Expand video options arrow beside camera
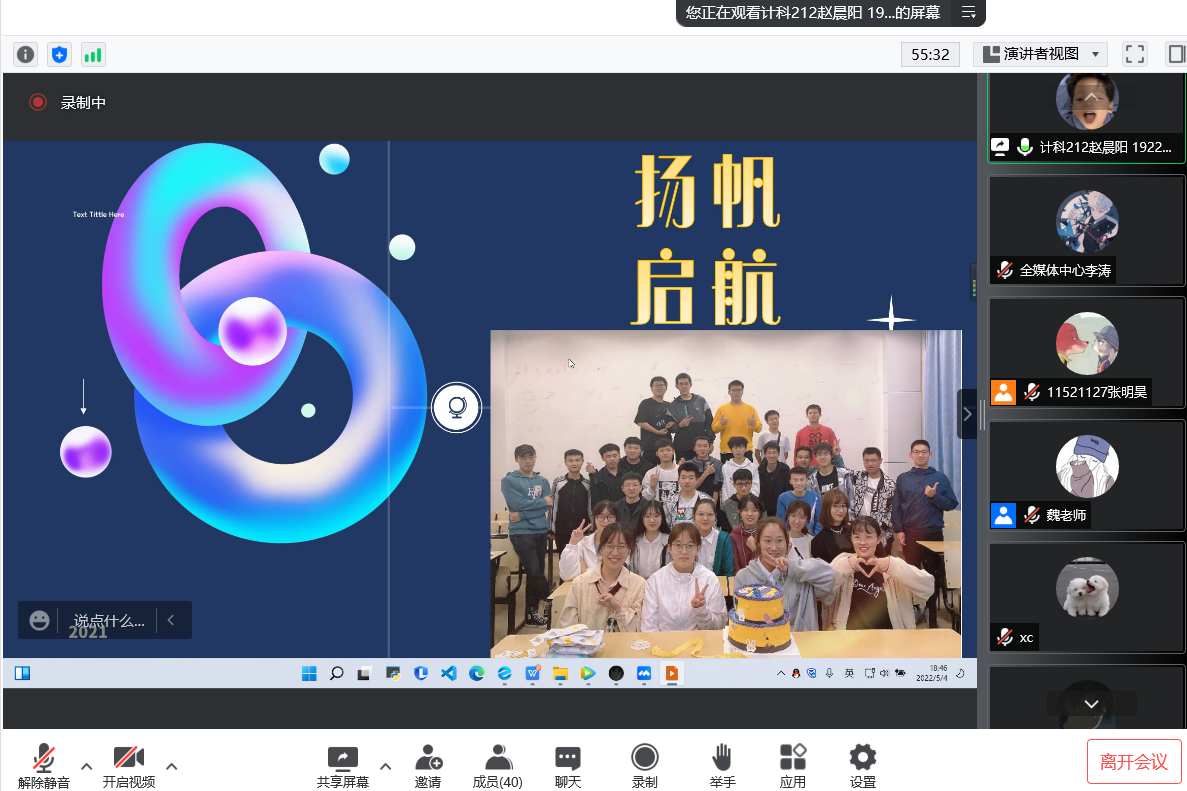Screen dimensions: 1187x791 tap(171, 766)
